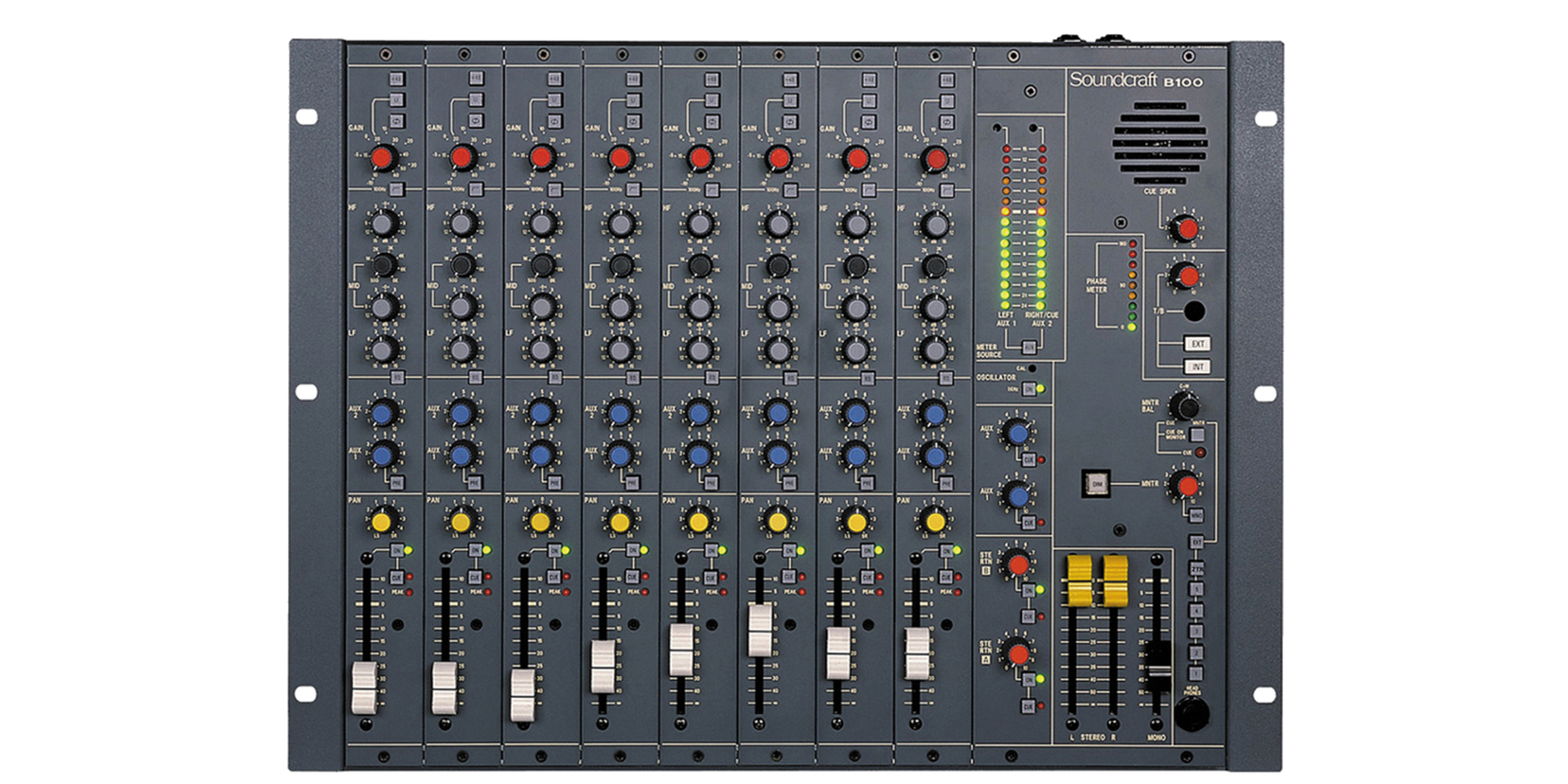Click the master AUX 1 blue knob

(1018, 496)
